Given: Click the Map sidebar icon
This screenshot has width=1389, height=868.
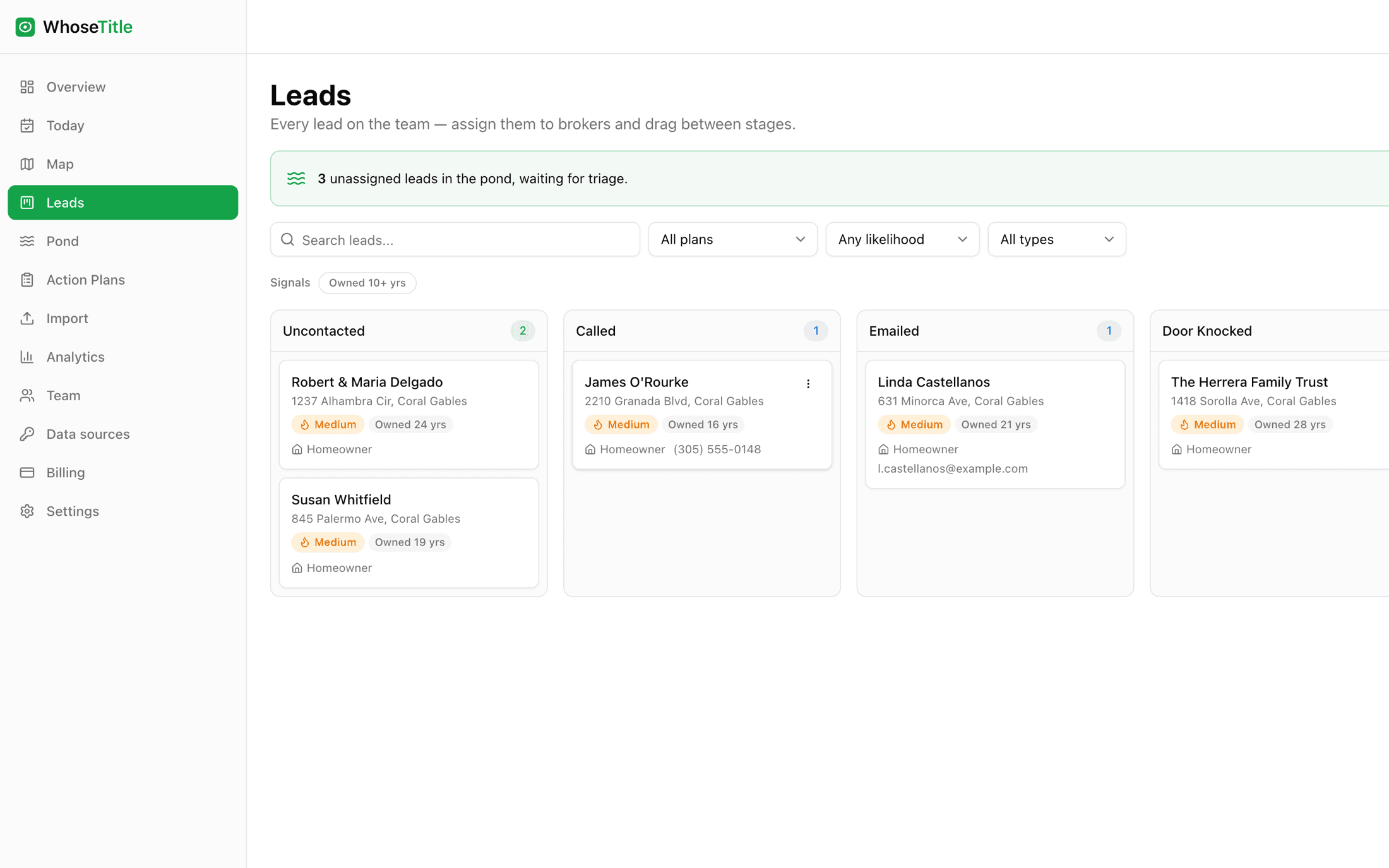Looking at the screenshot, I should coord(27,164).
